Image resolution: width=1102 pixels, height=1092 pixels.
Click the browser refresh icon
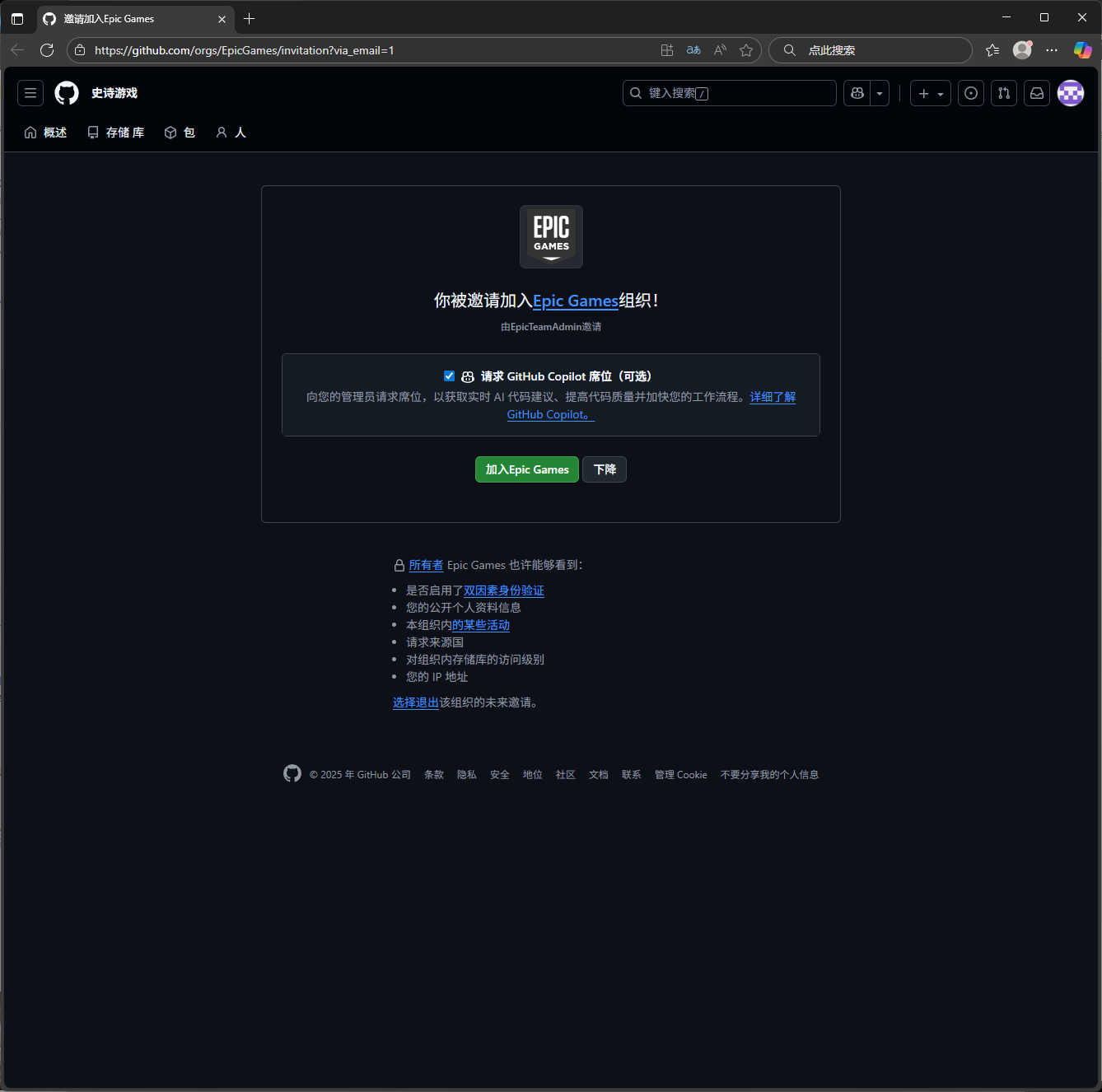coord(47,49)
